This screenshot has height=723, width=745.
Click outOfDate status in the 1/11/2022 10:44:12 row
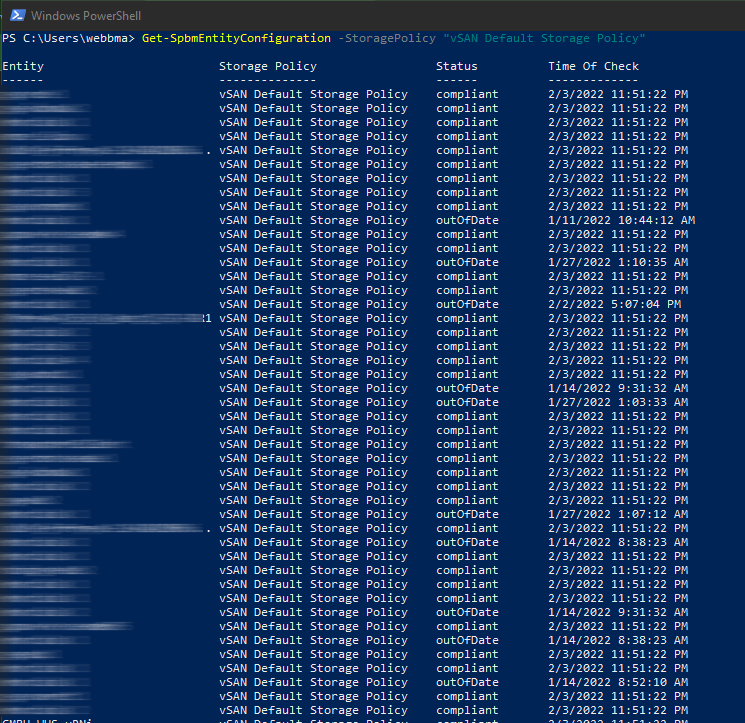[x=468, y=220]
